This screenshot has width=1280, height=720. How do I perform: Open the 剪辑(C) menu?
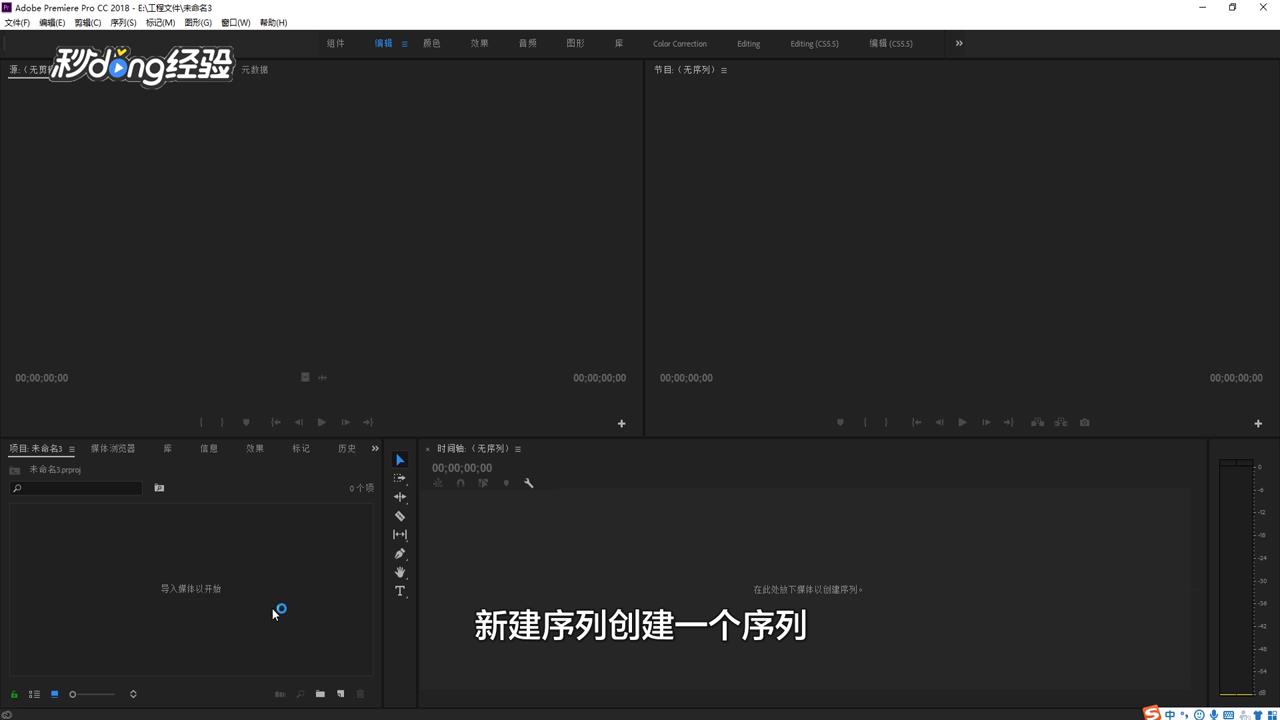pos(88,22)
